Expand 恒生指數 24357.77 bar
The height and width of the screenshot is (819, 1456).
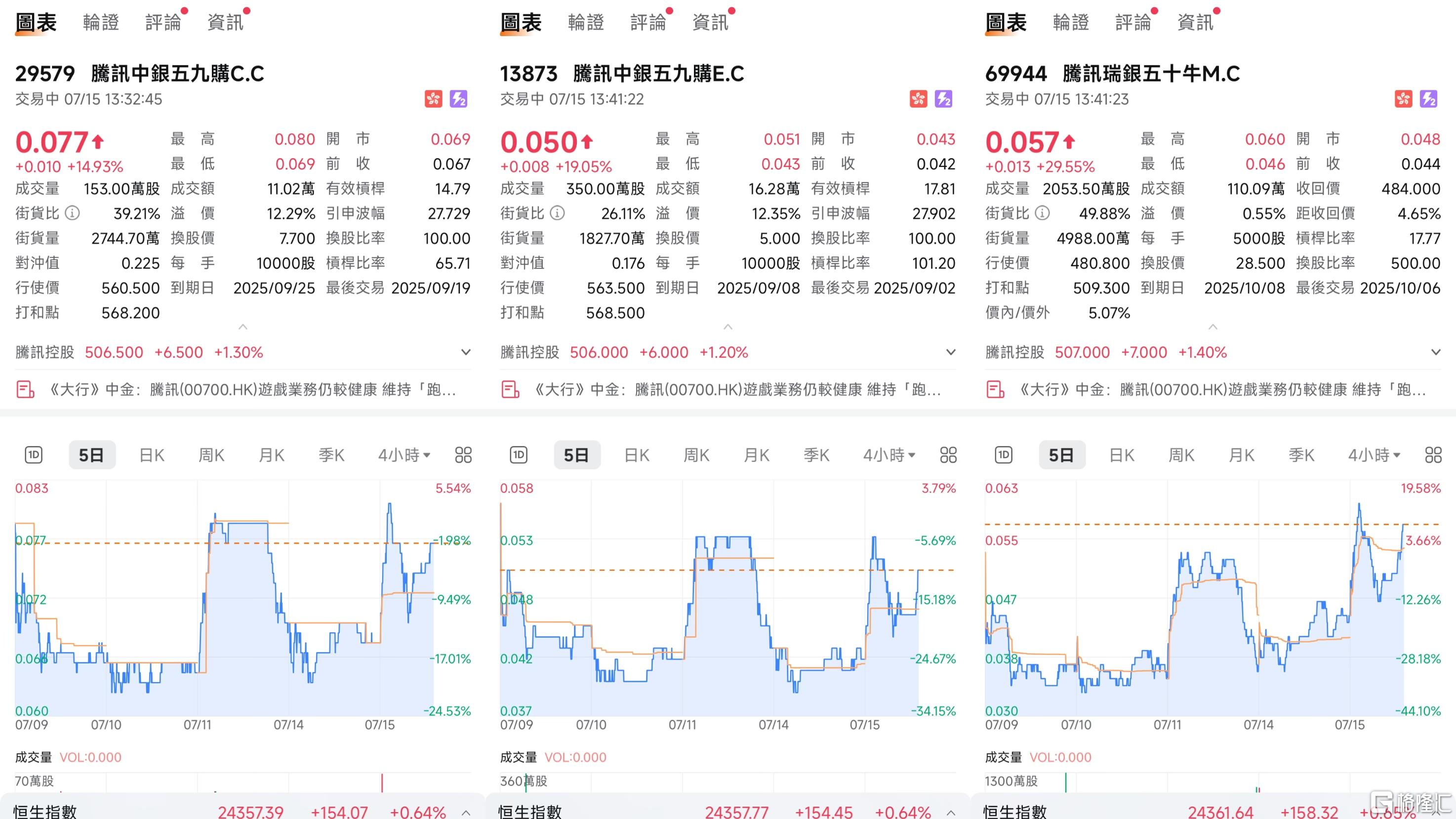pos(951,813)
